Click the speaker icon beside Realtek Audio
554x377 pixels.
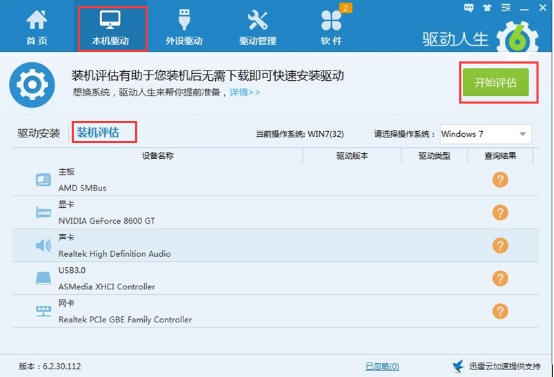(43, 246)
